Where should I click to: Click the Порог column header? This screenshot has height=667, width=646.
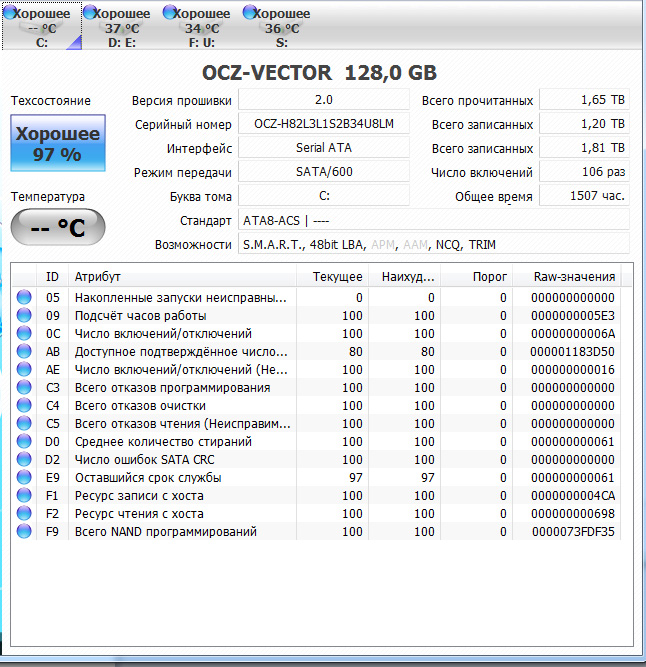point(477,276)
